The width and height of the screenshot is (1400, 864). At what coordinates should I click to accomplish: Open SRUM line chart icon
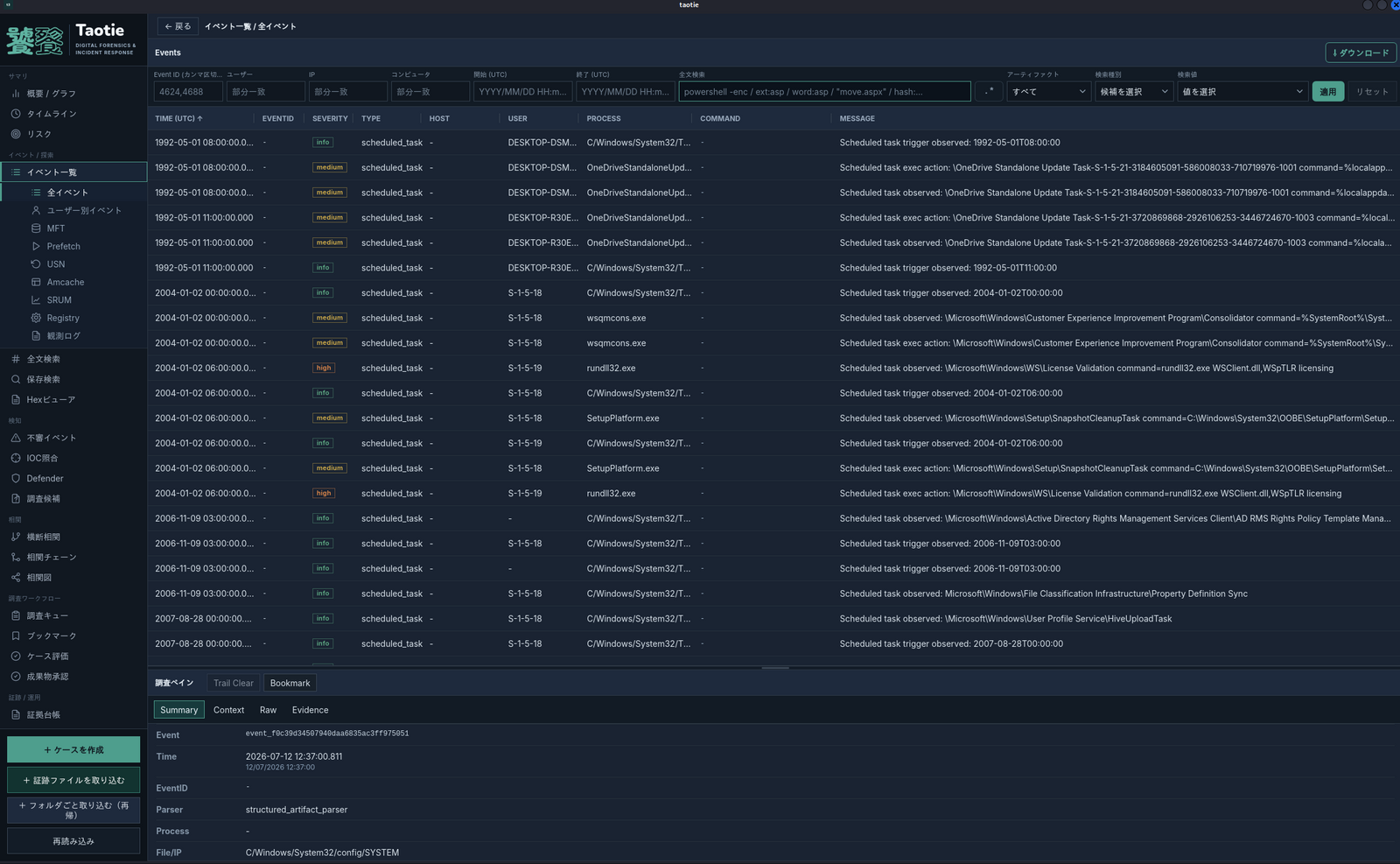pos(36,300)
